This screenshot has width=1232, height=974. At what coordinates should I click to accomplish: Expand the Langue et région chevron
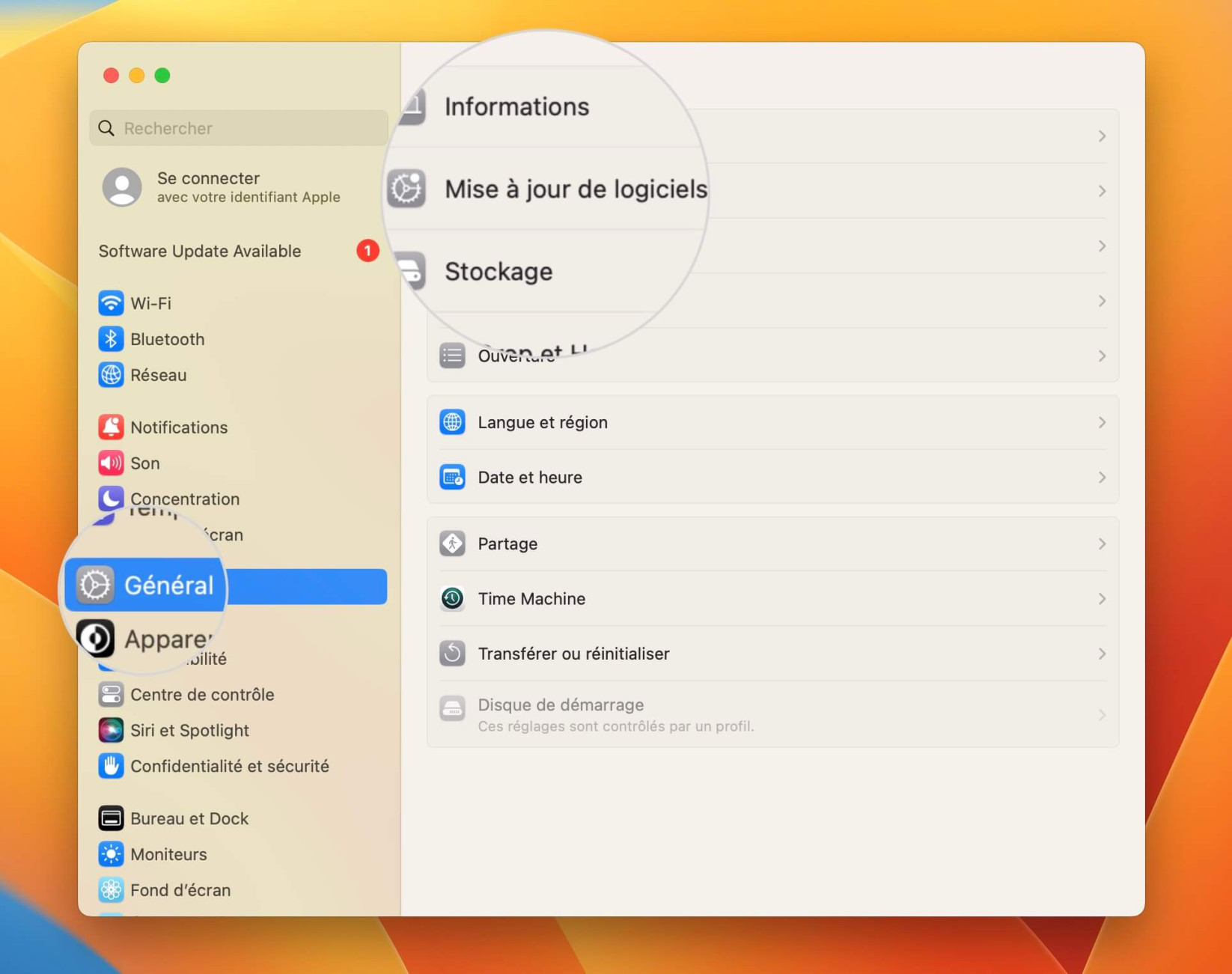pyautogui.click(x=1102, y=422)
